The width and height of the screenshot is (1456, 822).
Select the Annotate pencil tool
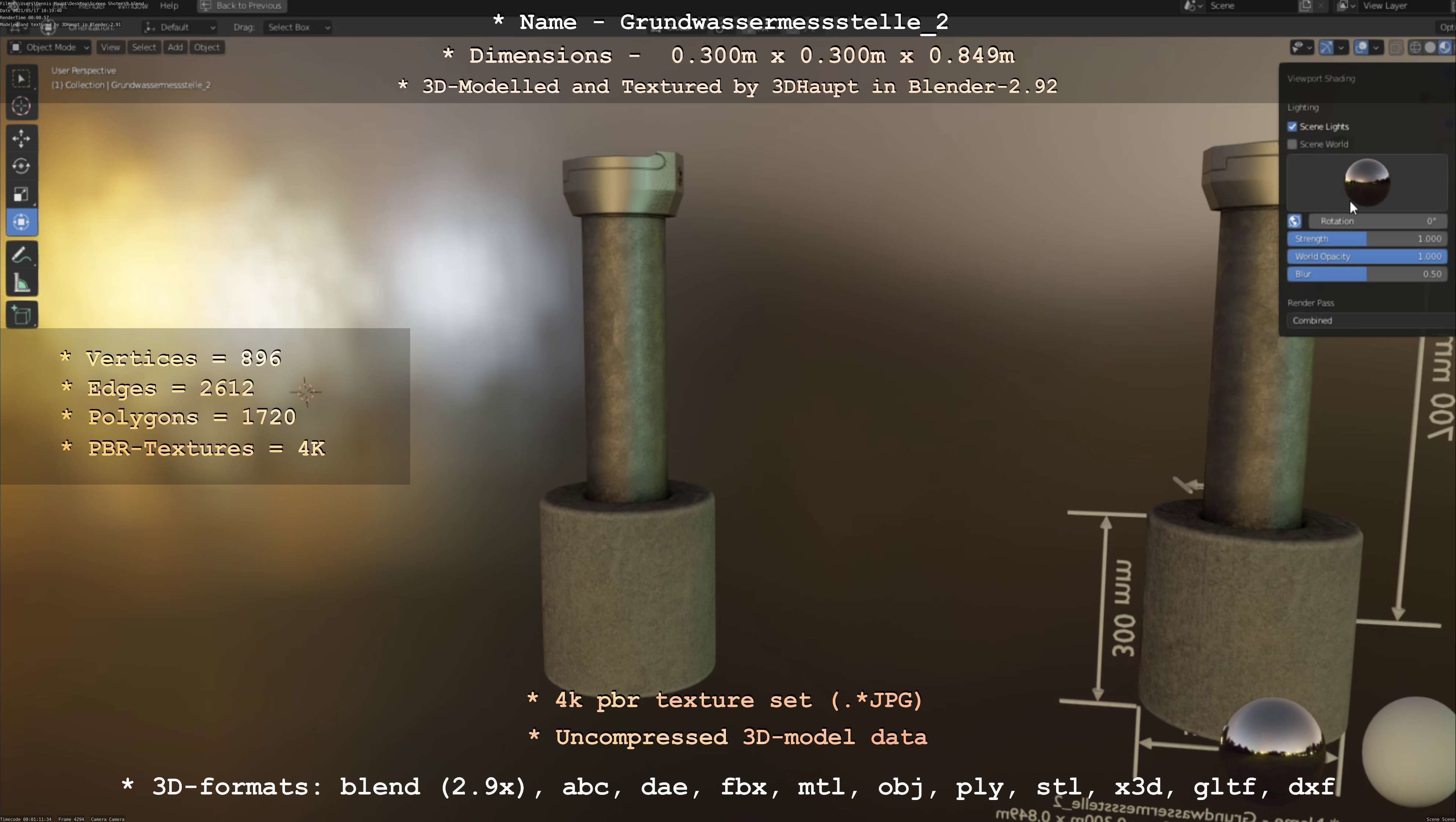coord(21,256)
